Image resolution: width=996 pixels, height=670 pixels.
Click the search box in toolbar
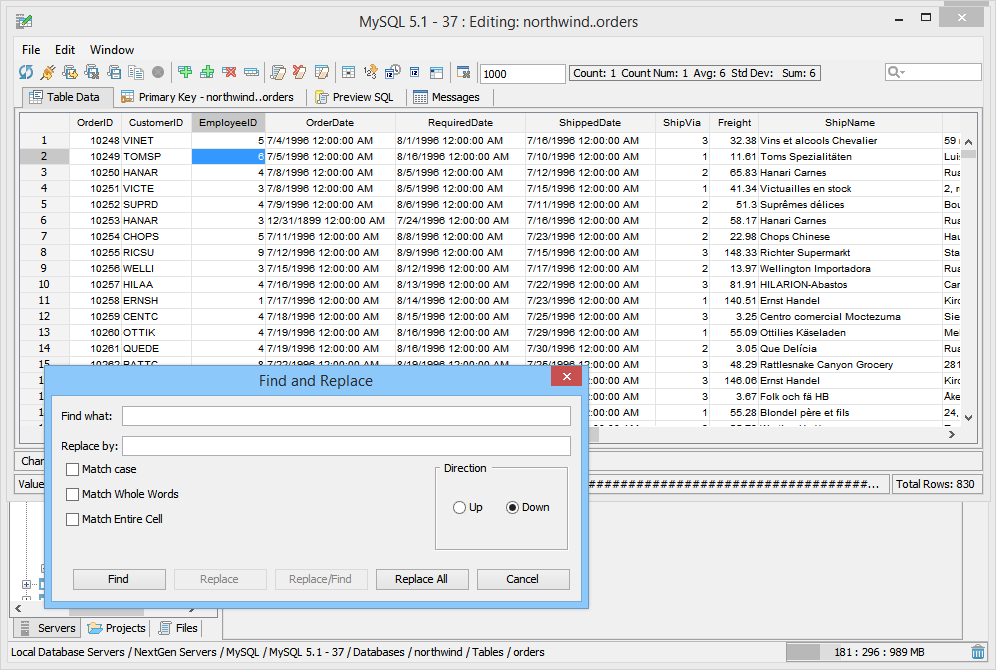933,72
